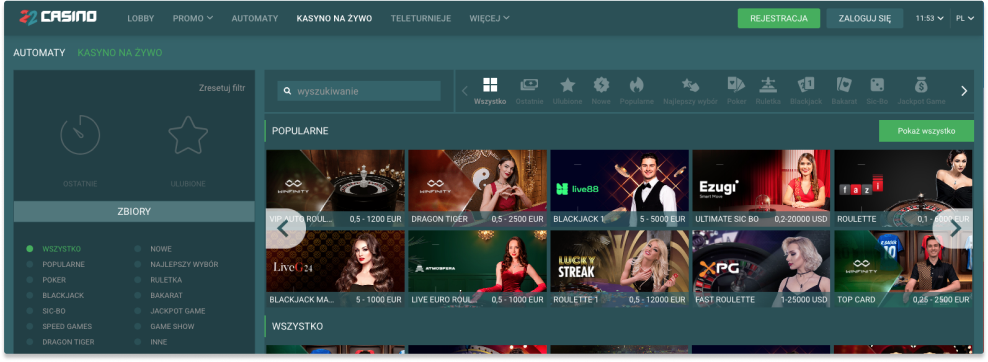This screenshot has width=988, height=362.
Task: Click the Zresetuj filtr link
Action: [x=222, y=88]
